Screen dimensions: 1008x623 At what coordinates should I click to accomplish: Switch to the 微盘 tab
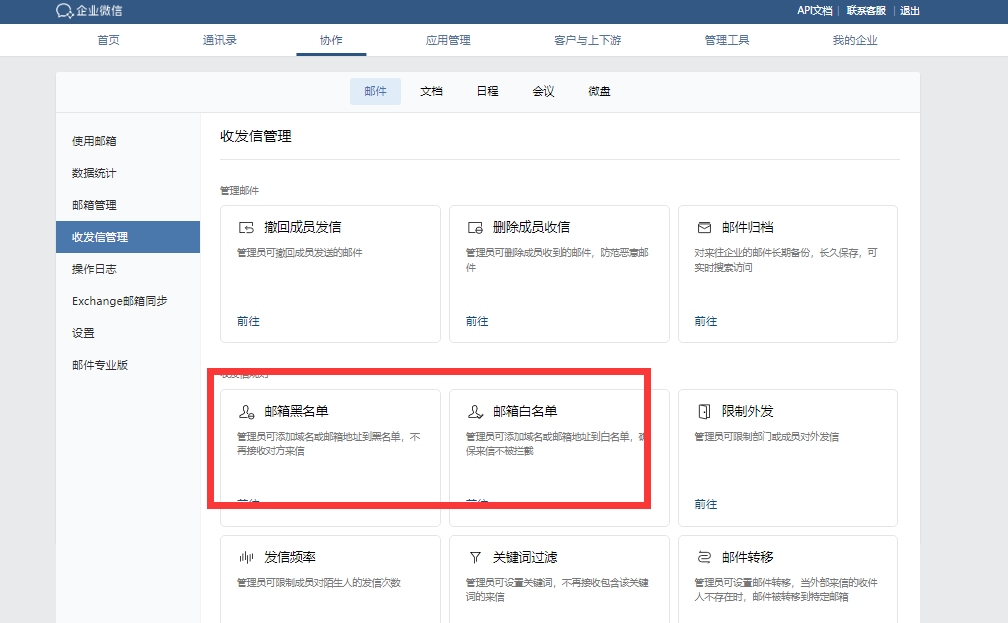[x=598, y=90]
